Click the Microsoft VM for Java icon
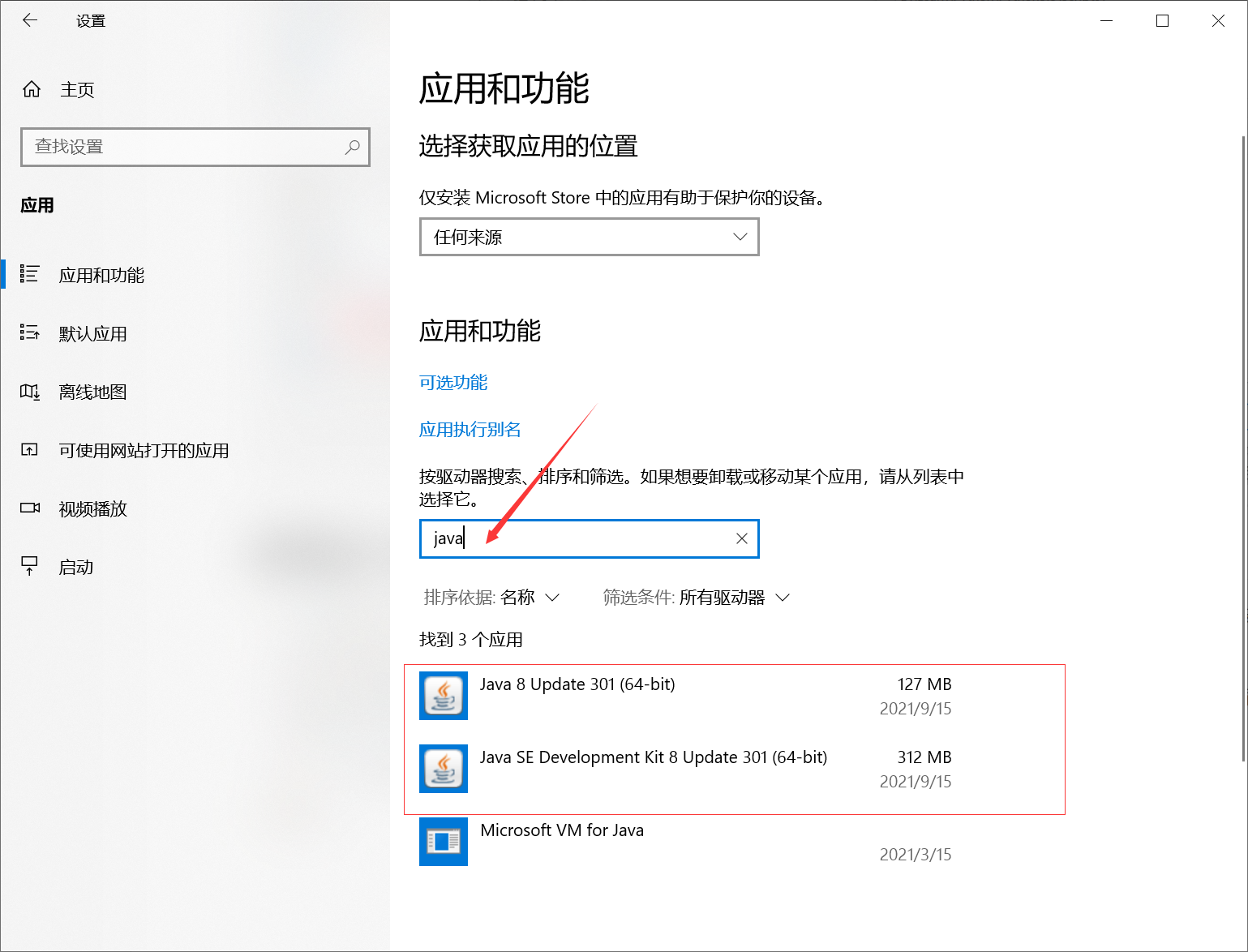 tap(444, 842)
